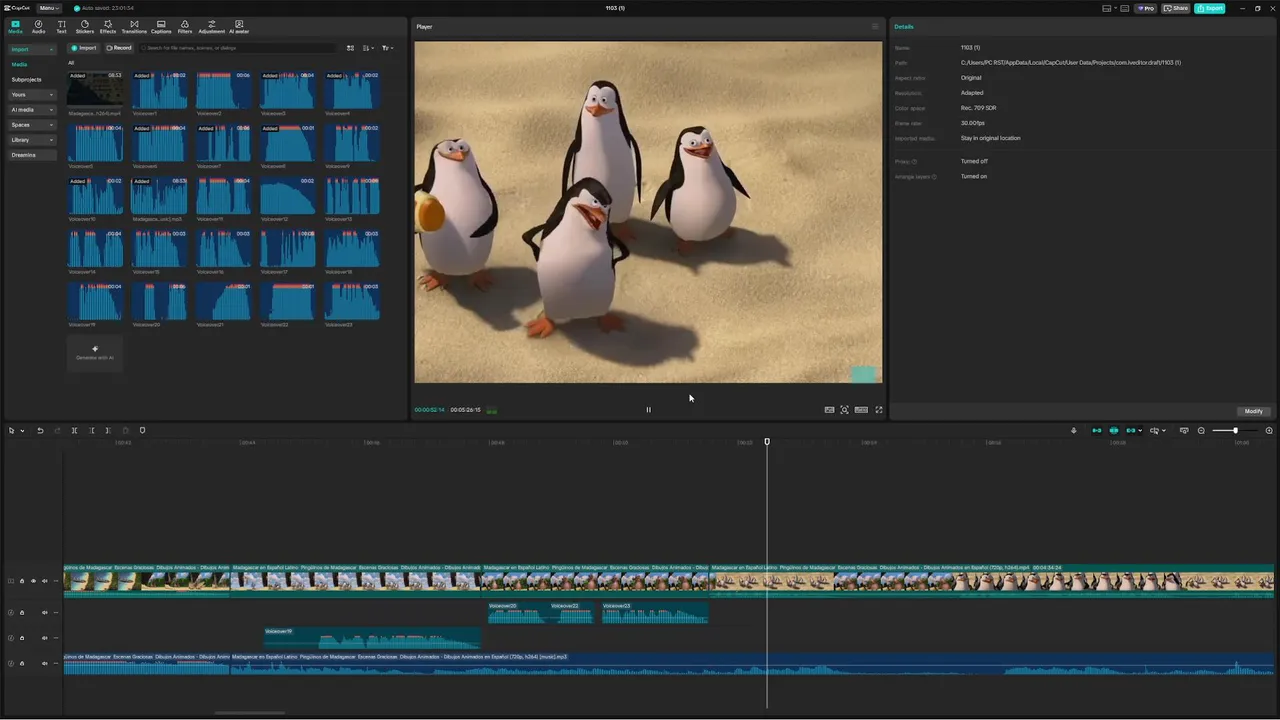Click the Record button
Image resolution: width=1280 pixels, height=720 pixels.
[x=119, y=48]
